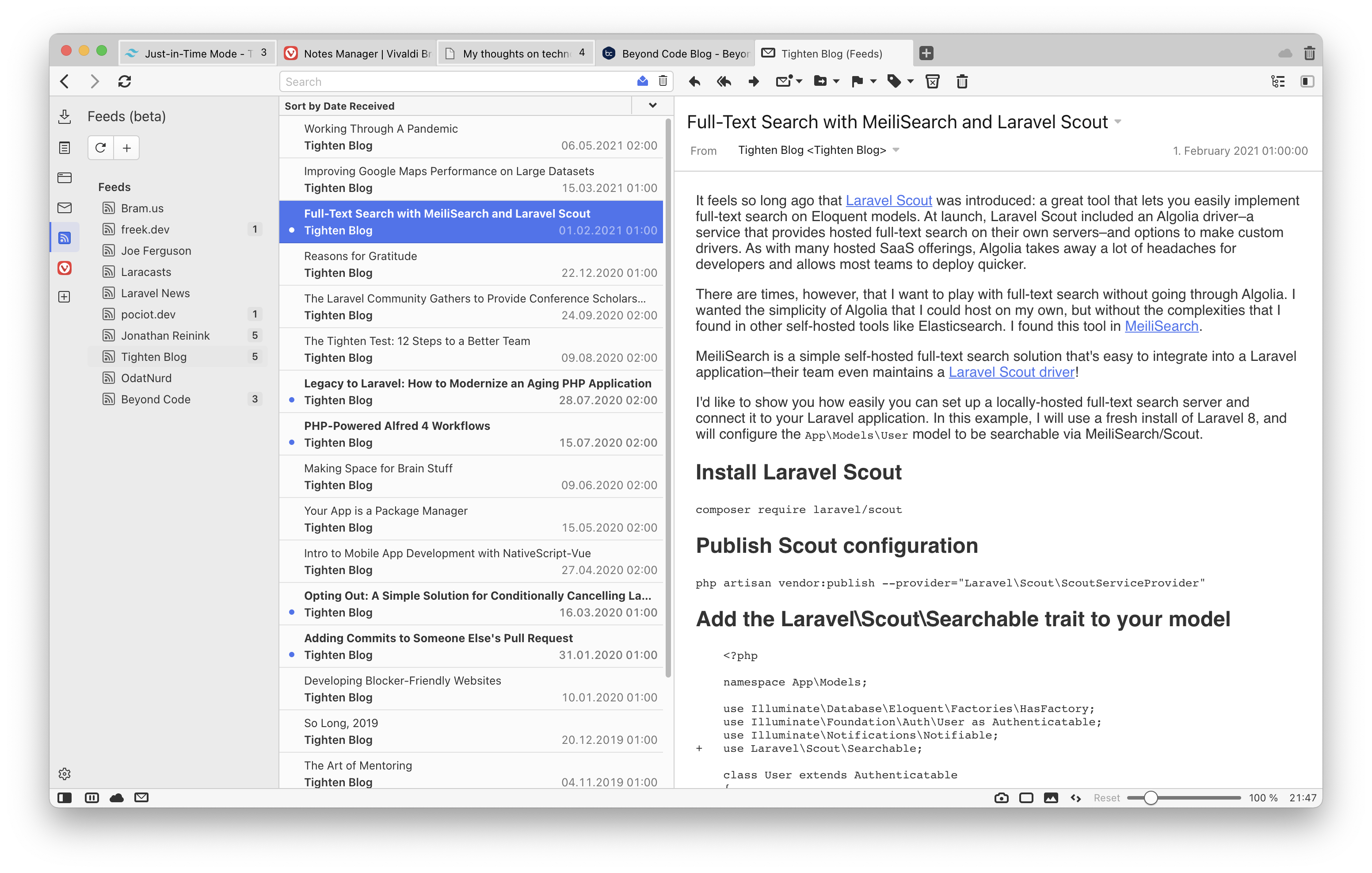
Task: Reload the current page
Action: click(x=125, y=81)
